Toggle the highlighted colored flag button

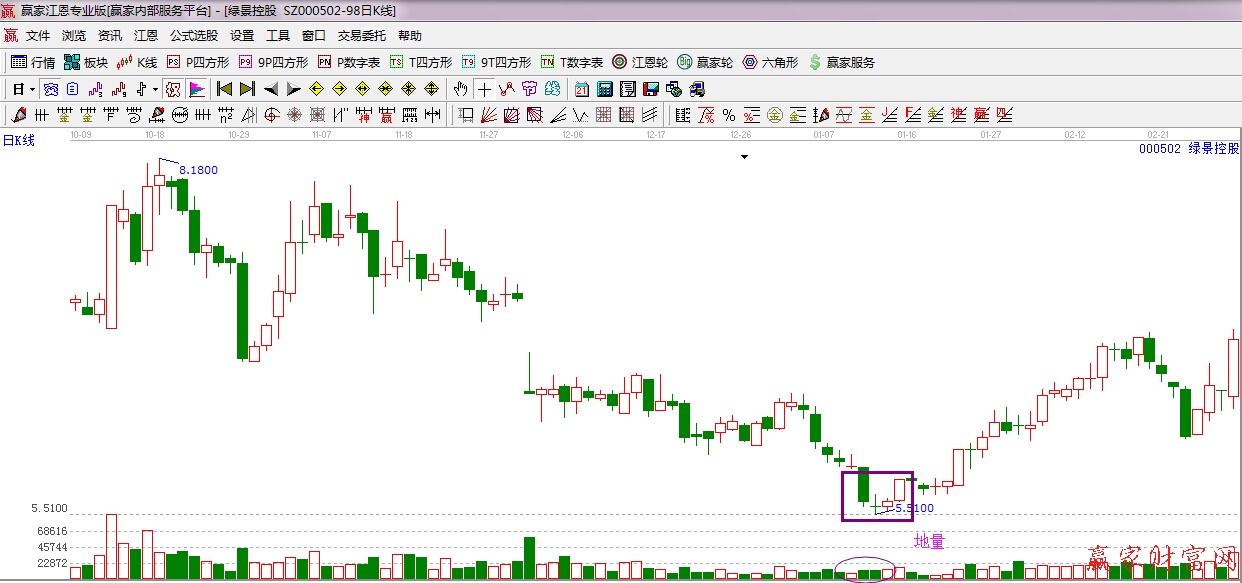point(196,89)
